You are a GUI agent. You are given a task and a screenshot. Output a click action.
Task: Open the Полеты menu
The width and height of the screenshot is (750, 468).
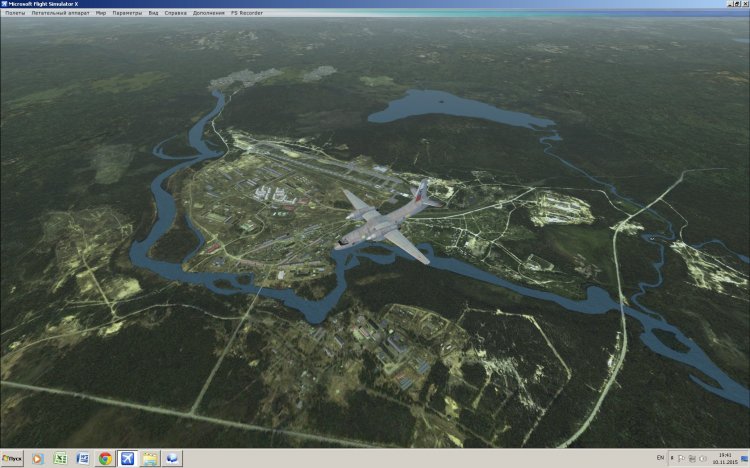[x=15, y=13]
